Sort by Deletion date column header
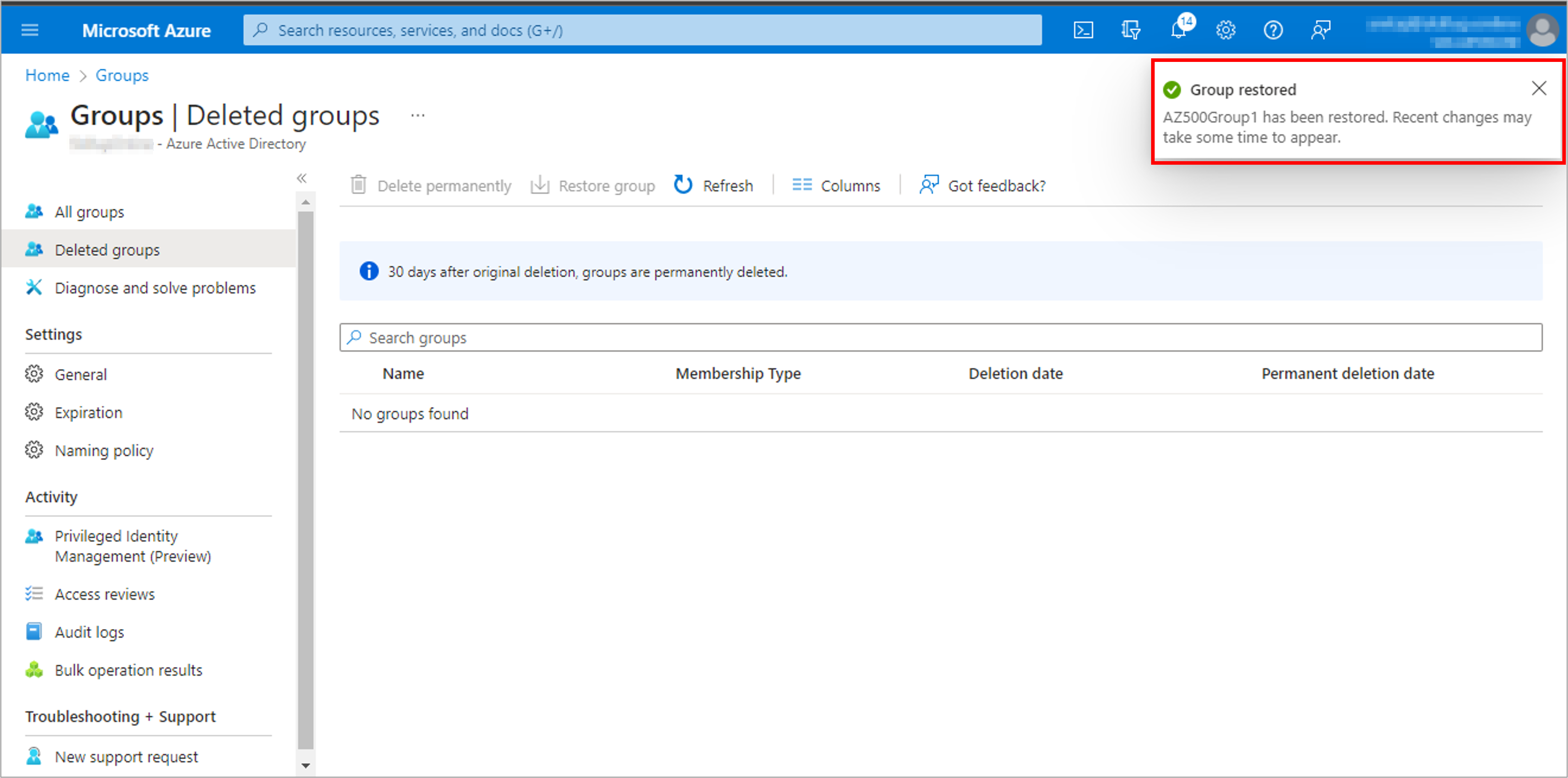Viewport: 1568px width, 778px height. (x=1015, y=373)
